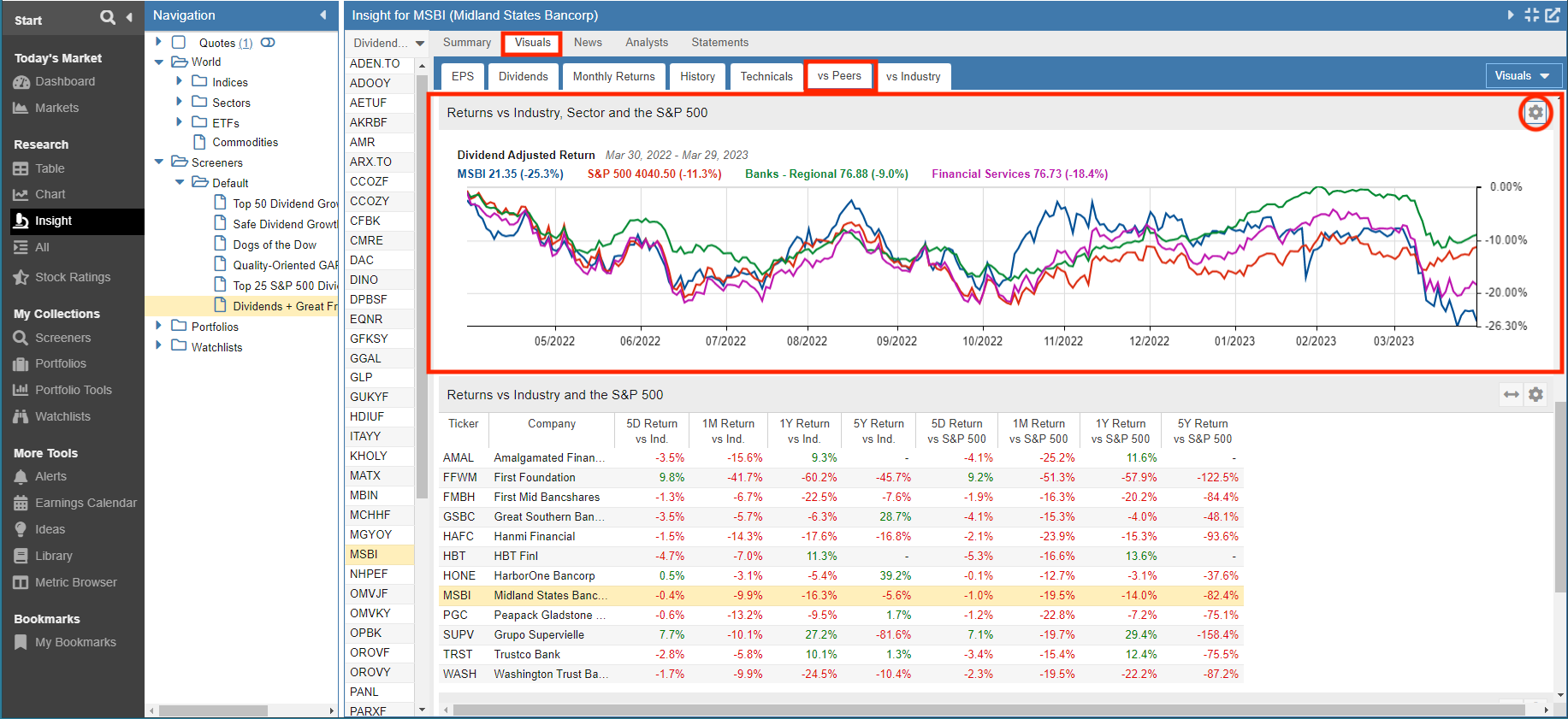The width and height of the screenshot is (1568, 719).
Task: Click the shrink/collapse icon in Insight header
Action: (1531, 15)
